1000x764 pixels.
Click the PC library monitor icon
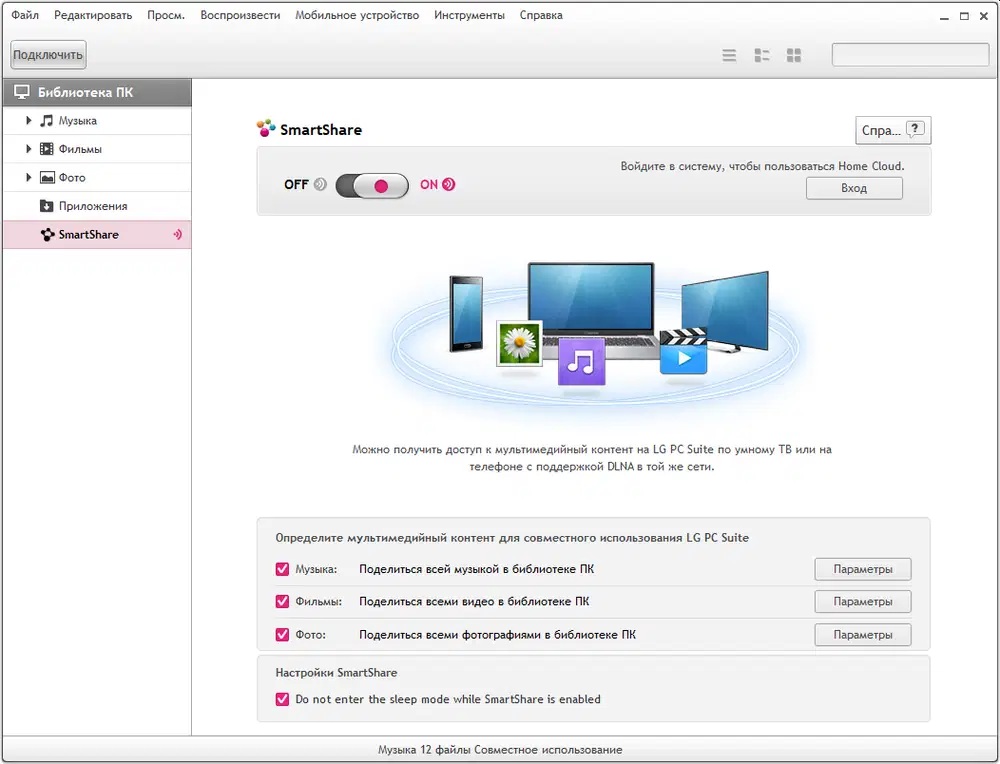tap(22, 92)
